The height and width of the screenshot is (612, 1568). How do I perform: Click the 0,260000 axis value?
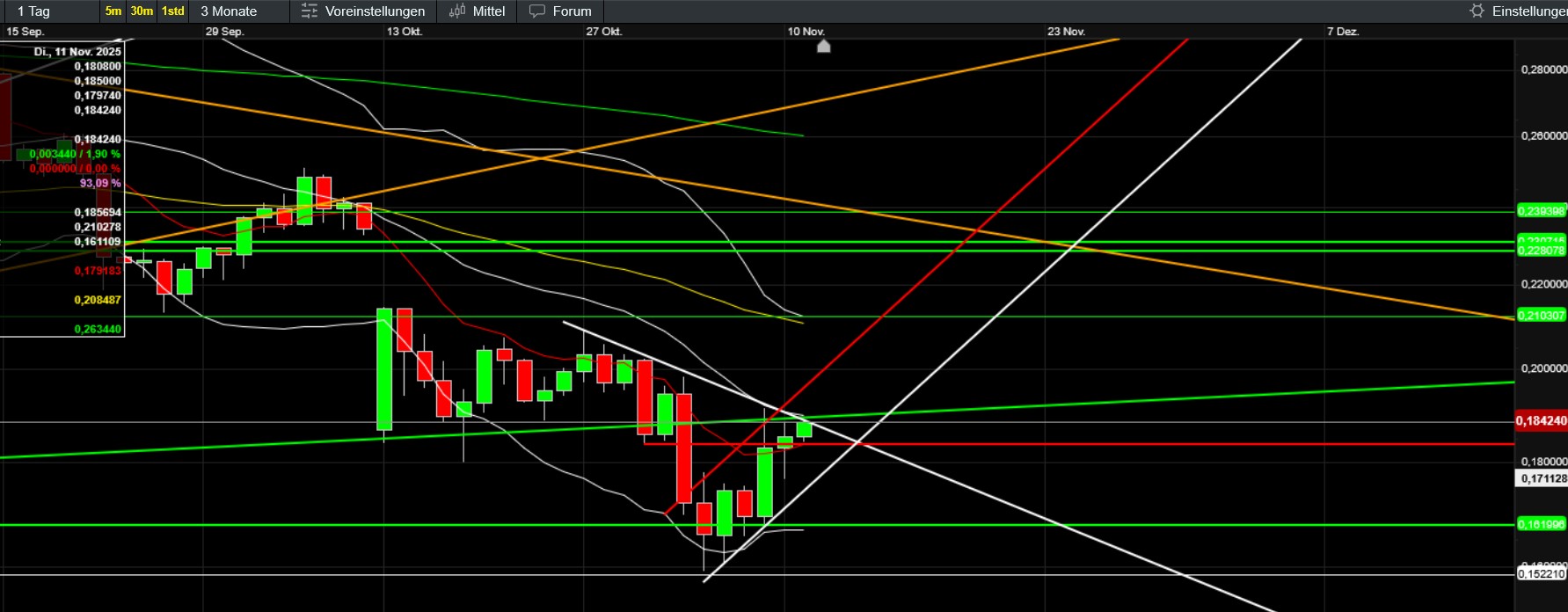(x=1543, y=136)
